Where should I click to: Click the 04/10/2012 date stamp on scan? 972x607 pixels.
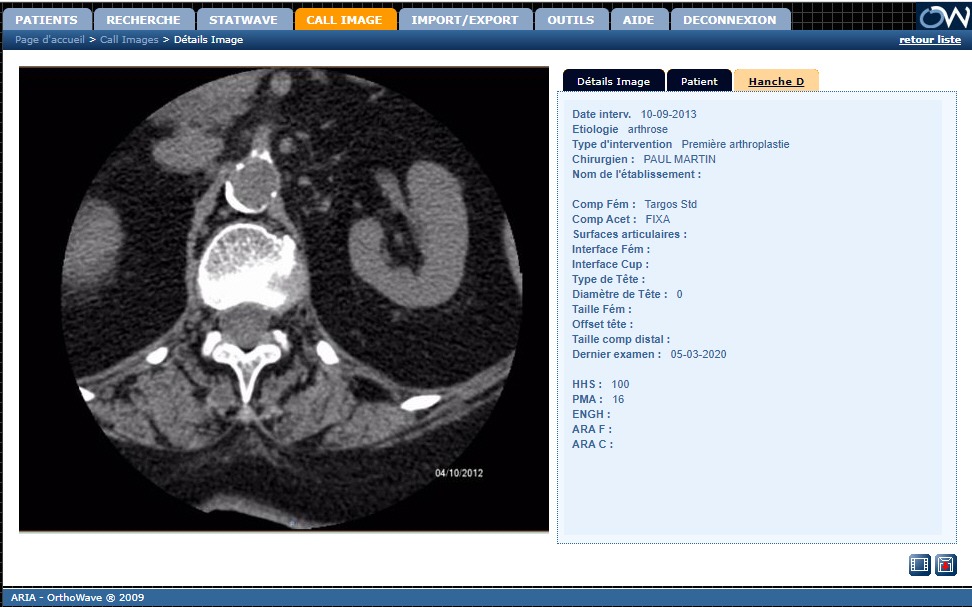coord(459,473)
